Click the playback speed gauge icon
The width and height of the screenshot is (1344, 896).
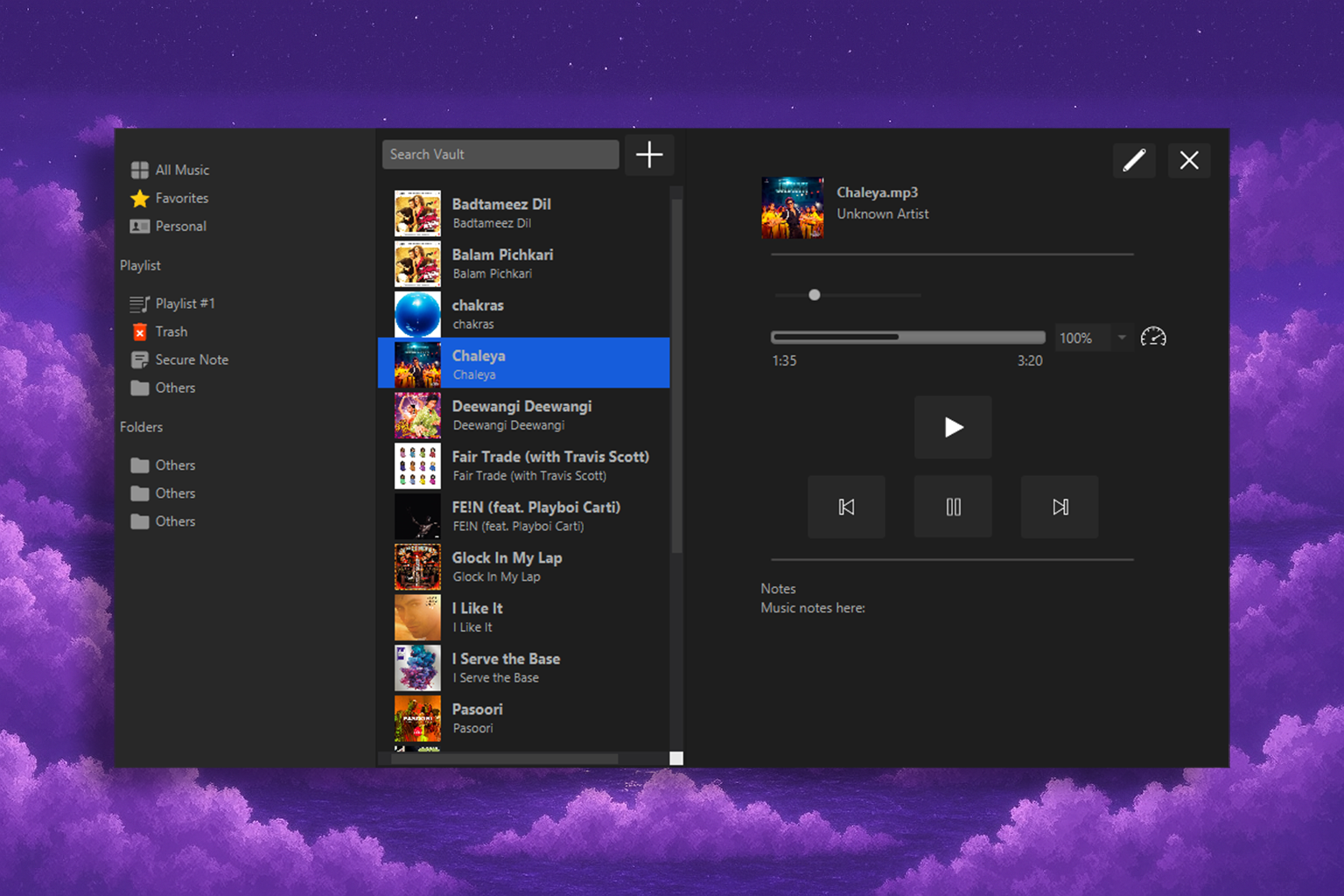point(1153,337)
